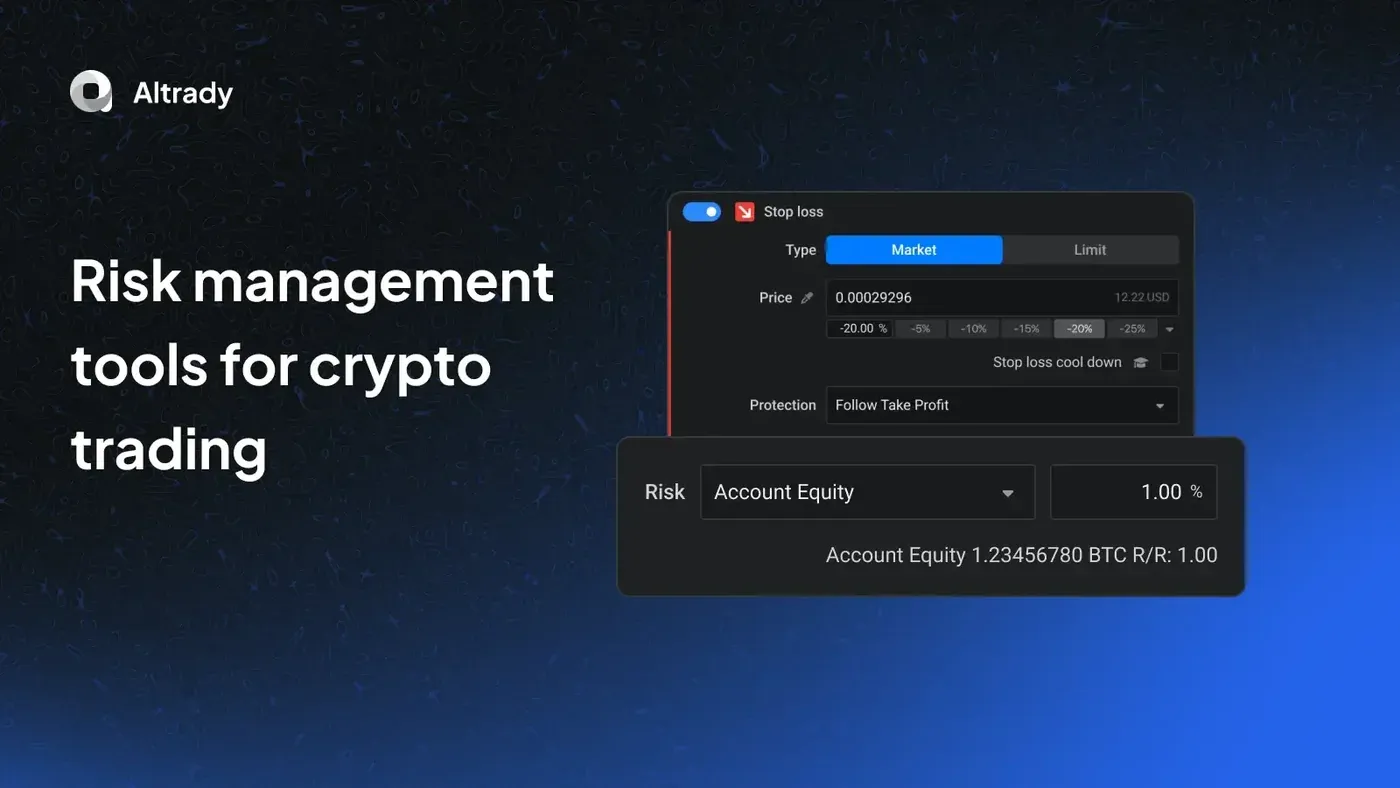The image size is (1400, 788).
Task: Open the Protection Follow Take Profit dropdown
Action: [x=1002, y=405]
